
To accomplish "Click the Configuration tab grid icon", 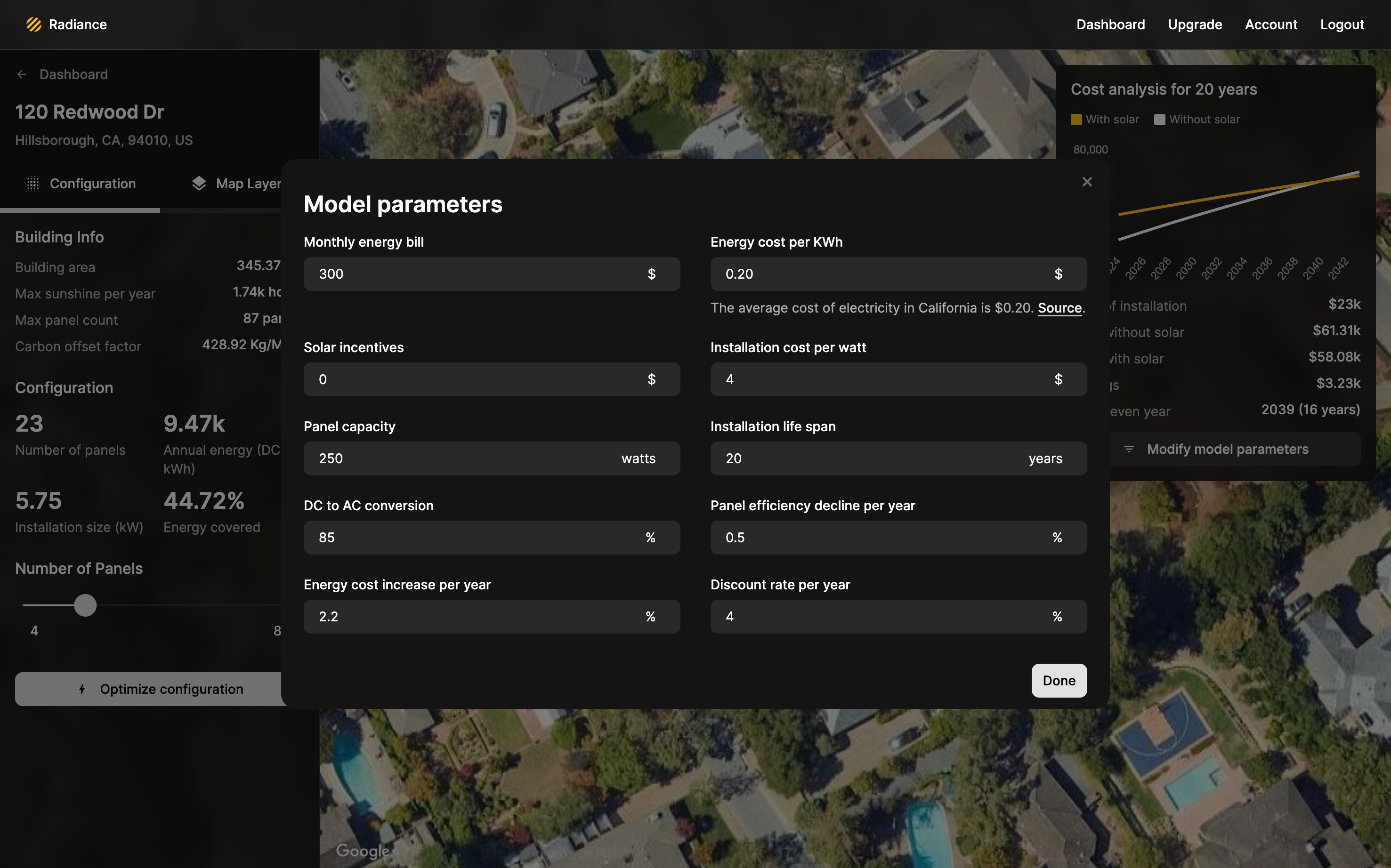I will [x=33, y=184].
